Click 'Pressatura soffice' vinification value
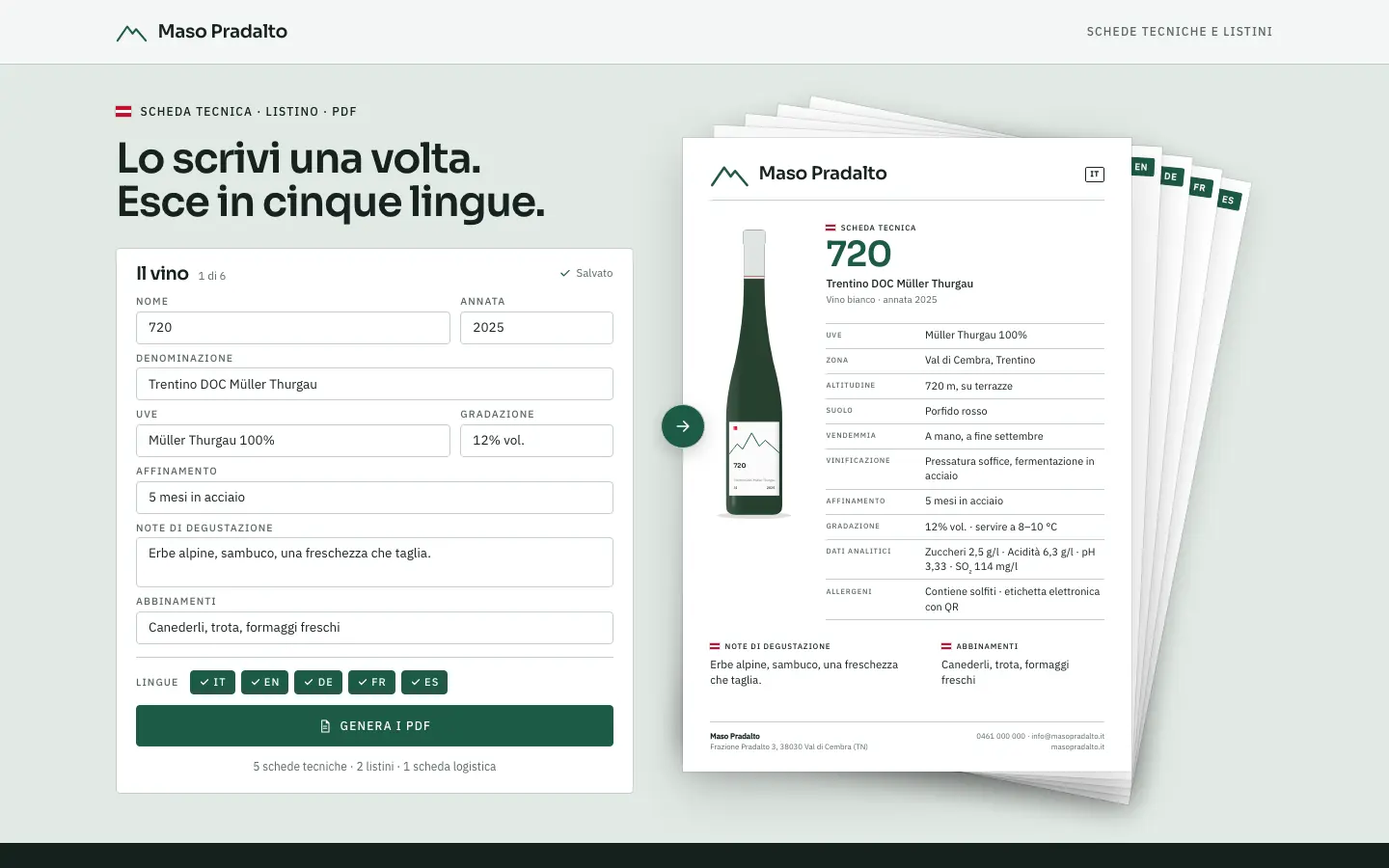Image resolution: width=1389 pixels, height=868 pixels. point(1010,469)
